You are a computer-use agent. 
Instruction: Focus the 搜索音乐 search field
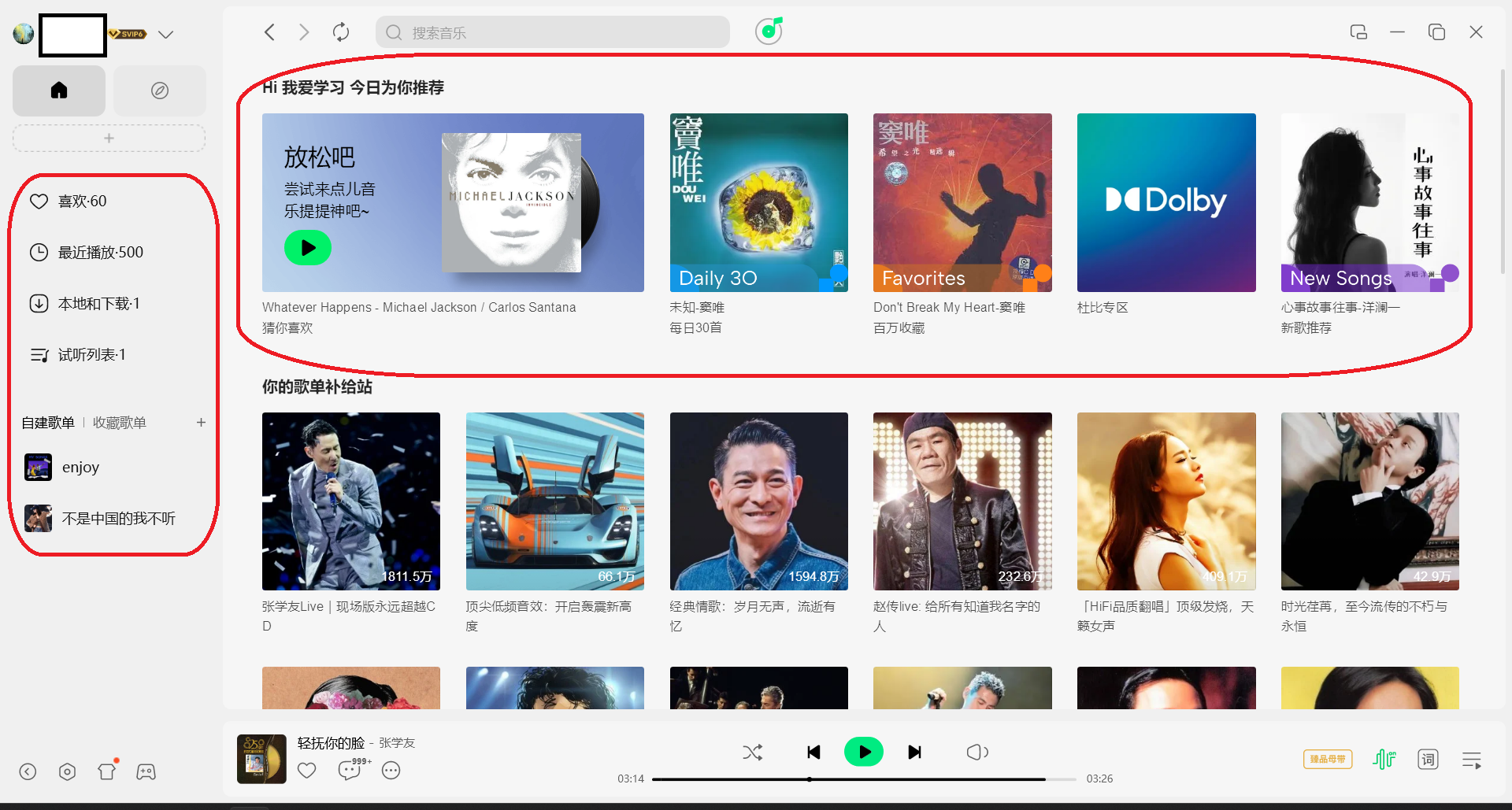point(553,32)
